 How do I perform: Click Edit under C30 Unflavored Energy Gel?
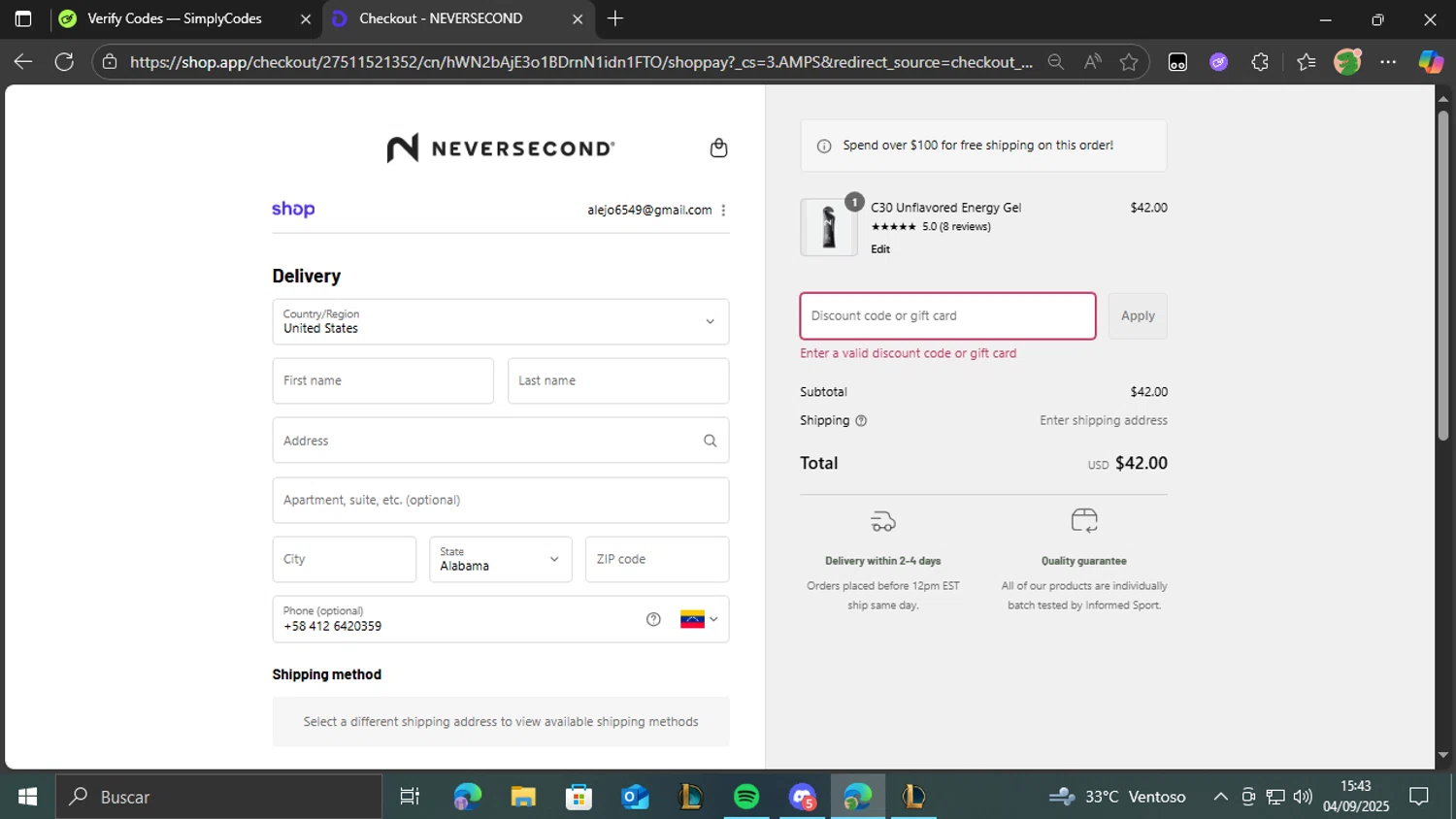point(880,249)
